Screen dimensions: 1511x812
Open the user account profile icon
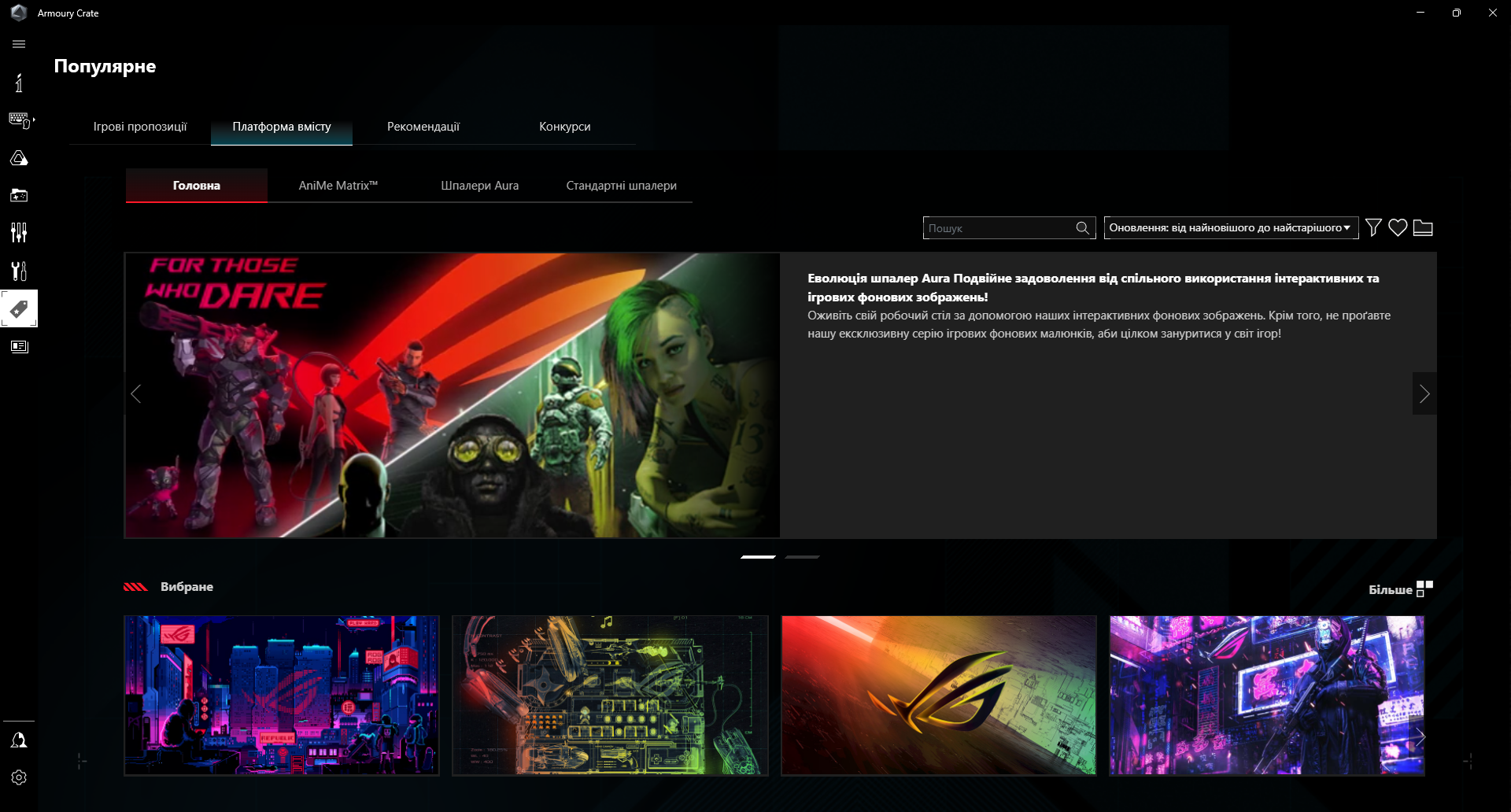coord(19,740)
